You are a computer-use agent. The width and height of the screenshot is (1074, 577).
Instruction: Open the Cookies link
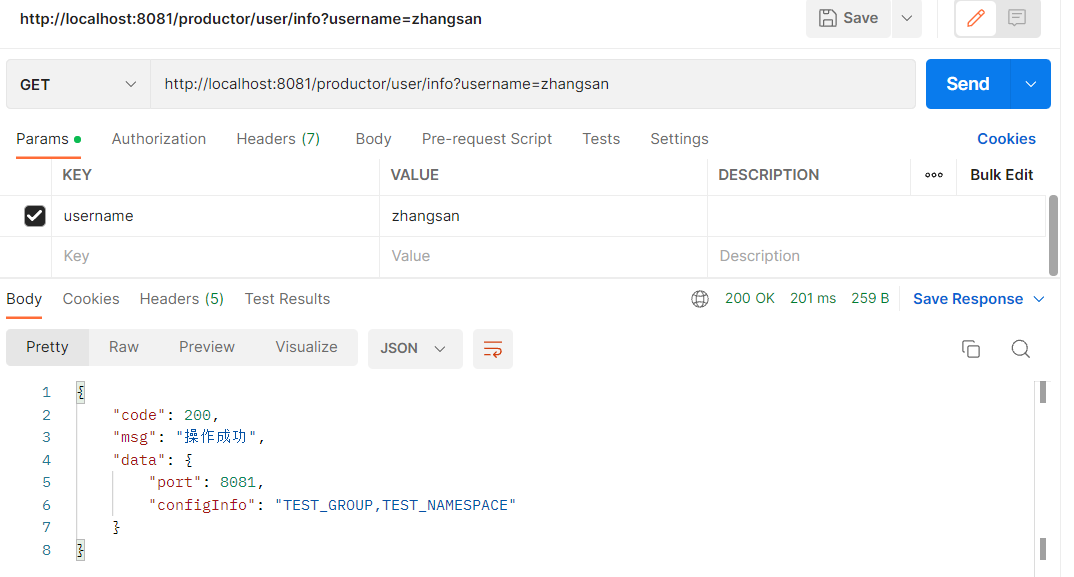click(x=1006, y=139)
